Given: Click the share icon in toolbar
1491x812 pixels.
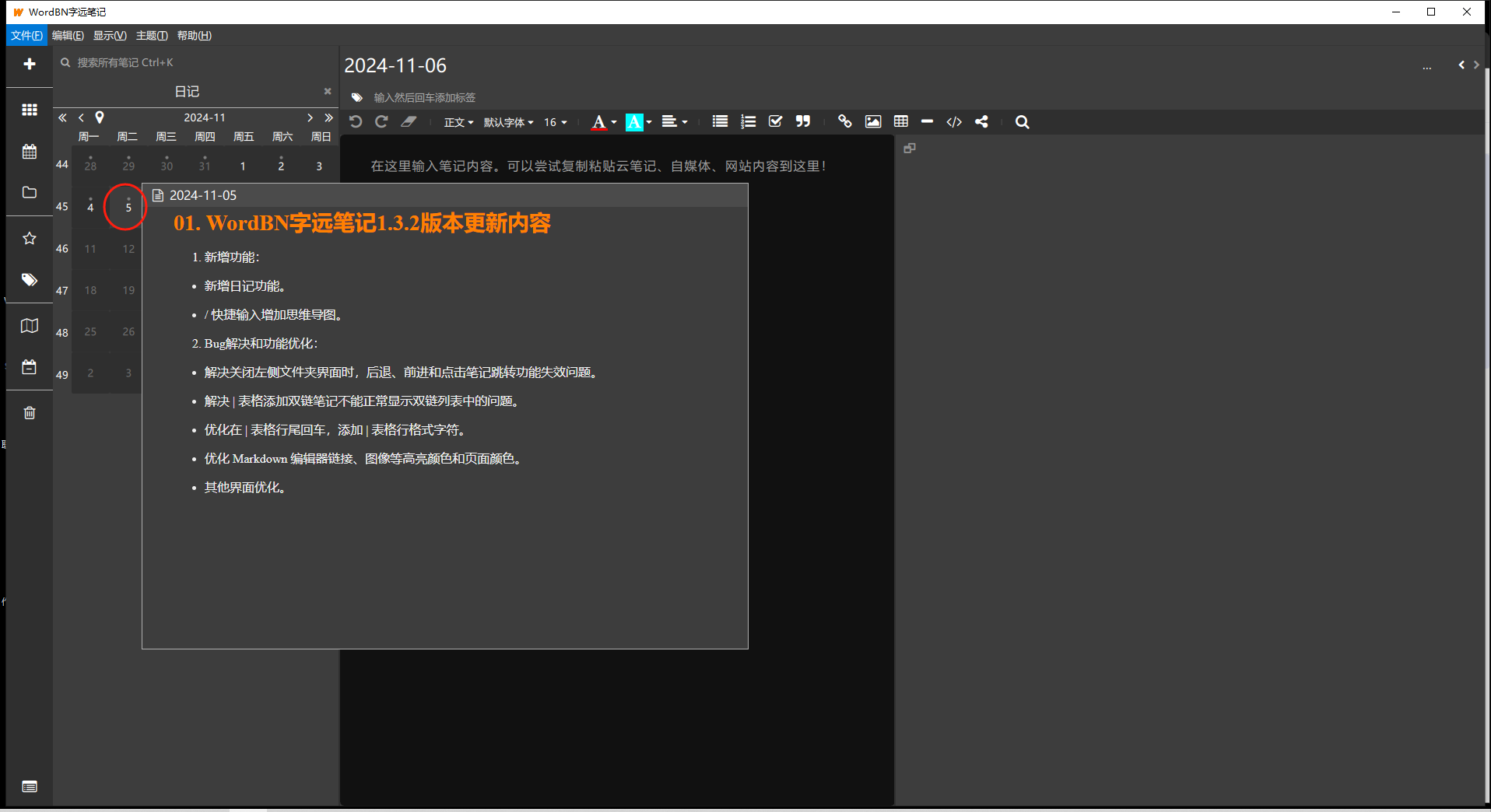Looking at the screenshot, I should click(x=982, y=121).
